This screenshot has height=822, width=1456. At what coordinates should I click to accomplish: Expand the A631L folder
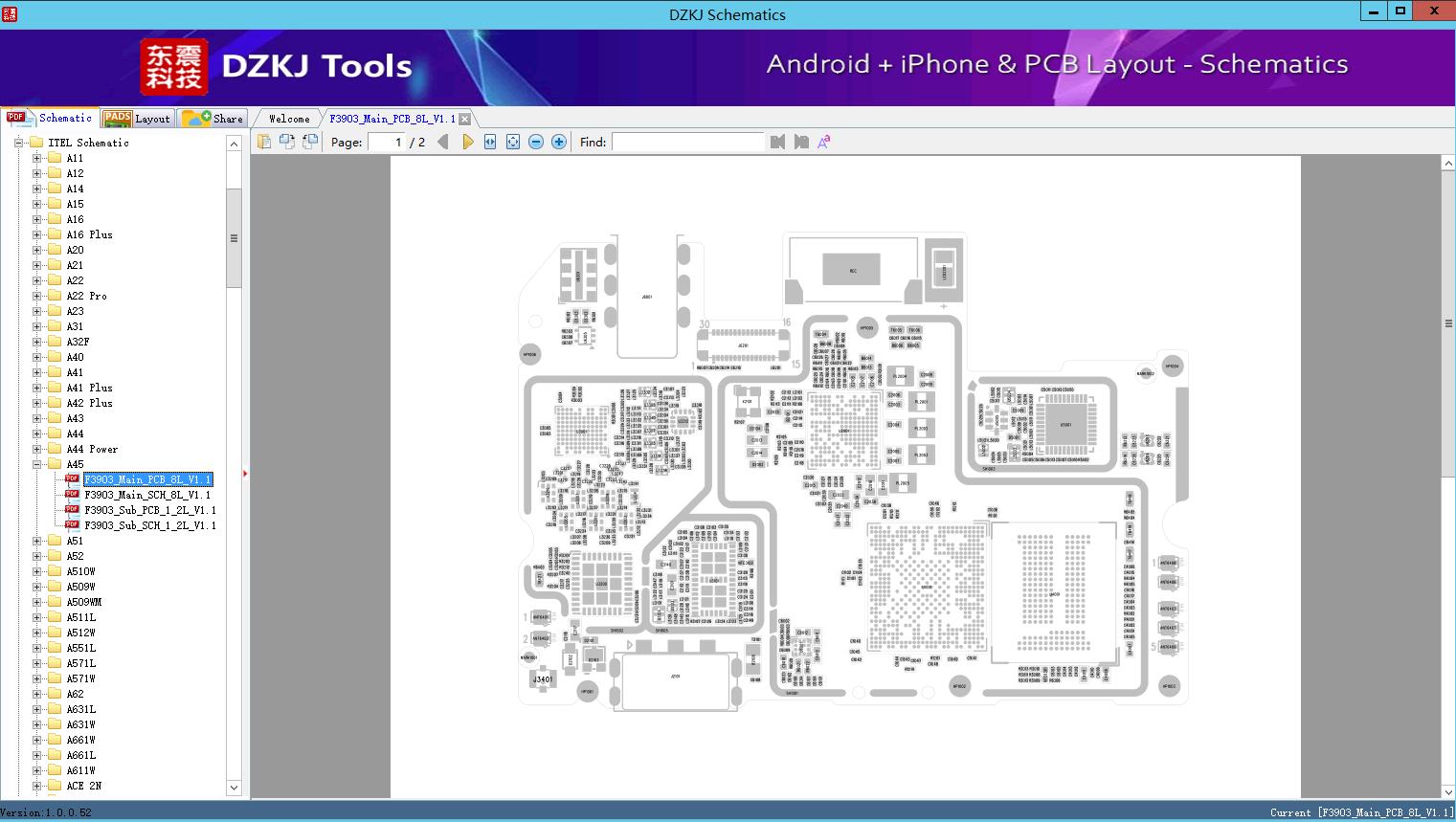point(37,709)
